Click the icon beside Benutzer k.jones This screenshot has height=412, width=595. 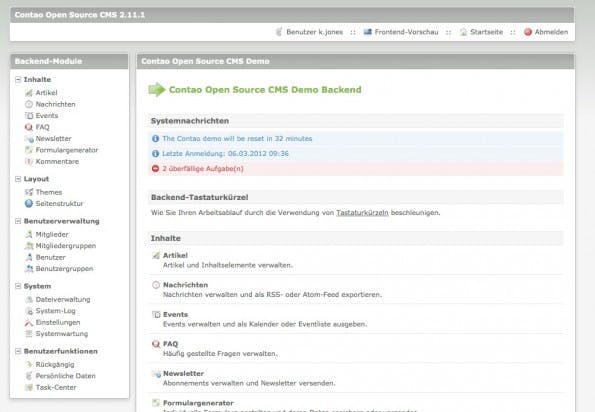coord(279,32)
